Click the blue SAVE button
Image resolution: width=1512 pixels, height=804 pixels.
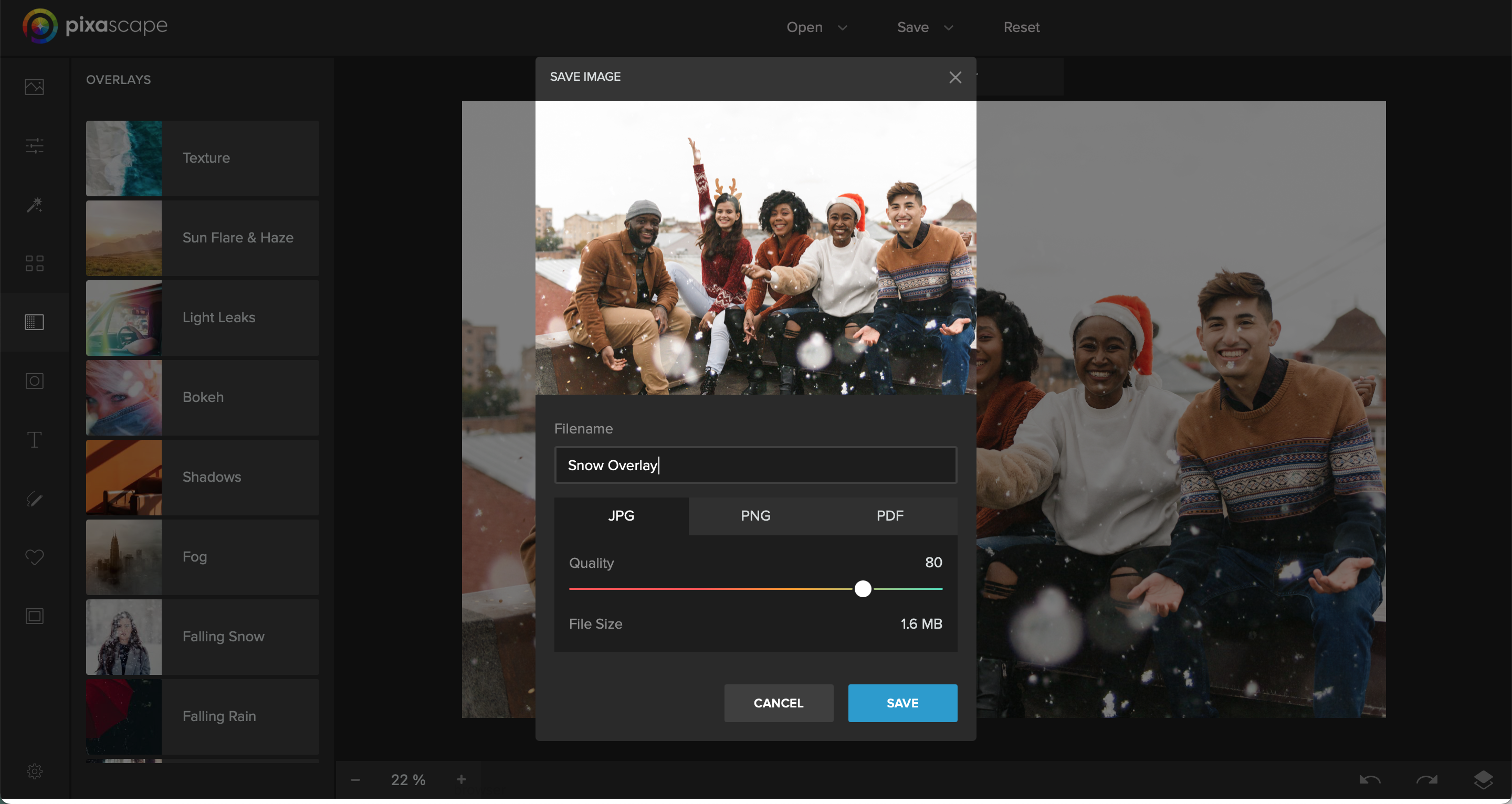(901, 703)
